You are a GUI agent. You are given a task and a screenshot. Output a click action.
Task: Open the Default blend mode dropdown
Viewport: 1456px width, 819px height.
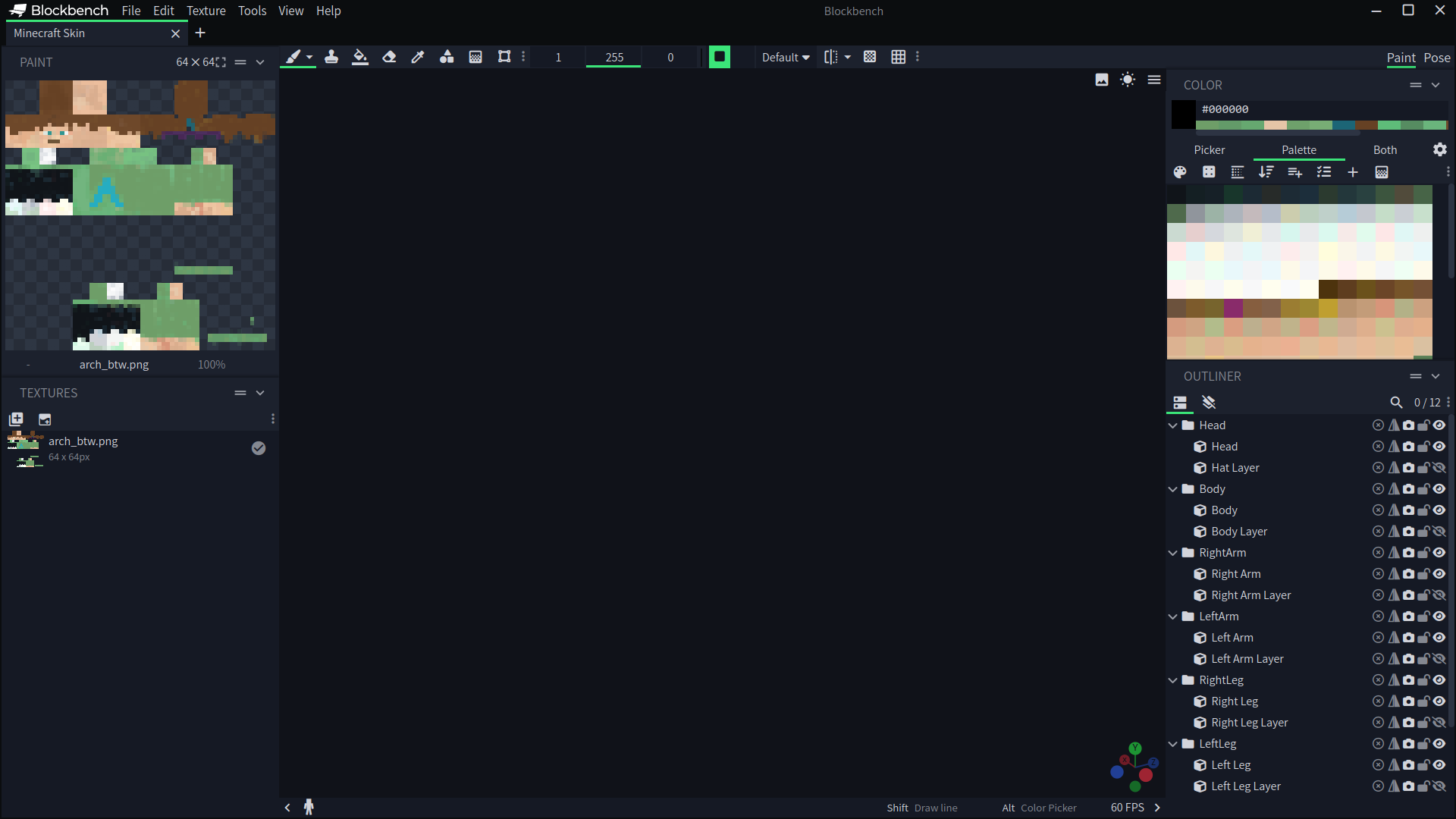pos(786,58)
